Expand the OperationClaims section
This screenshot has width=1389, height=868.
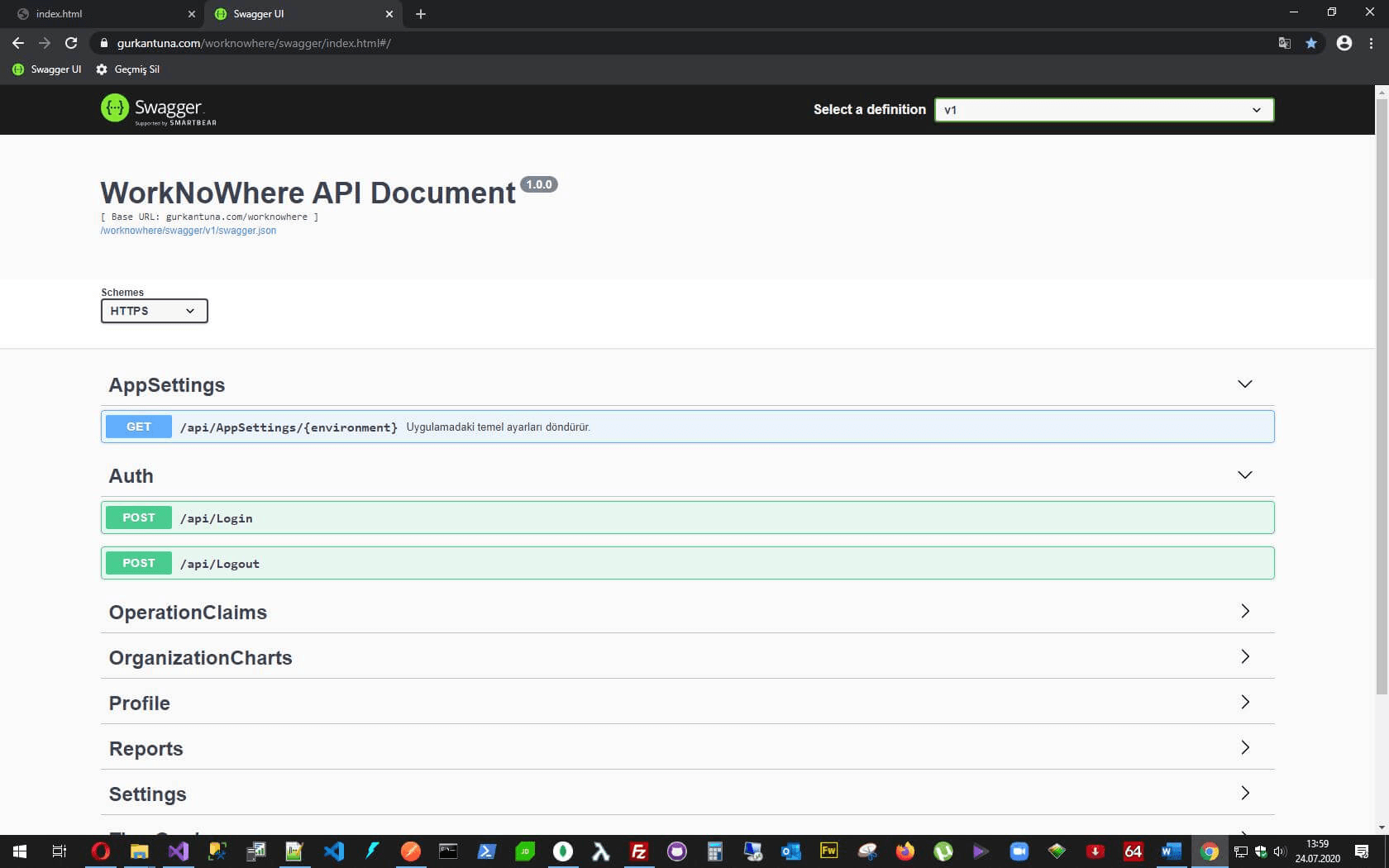click(x=1244, y=612)
